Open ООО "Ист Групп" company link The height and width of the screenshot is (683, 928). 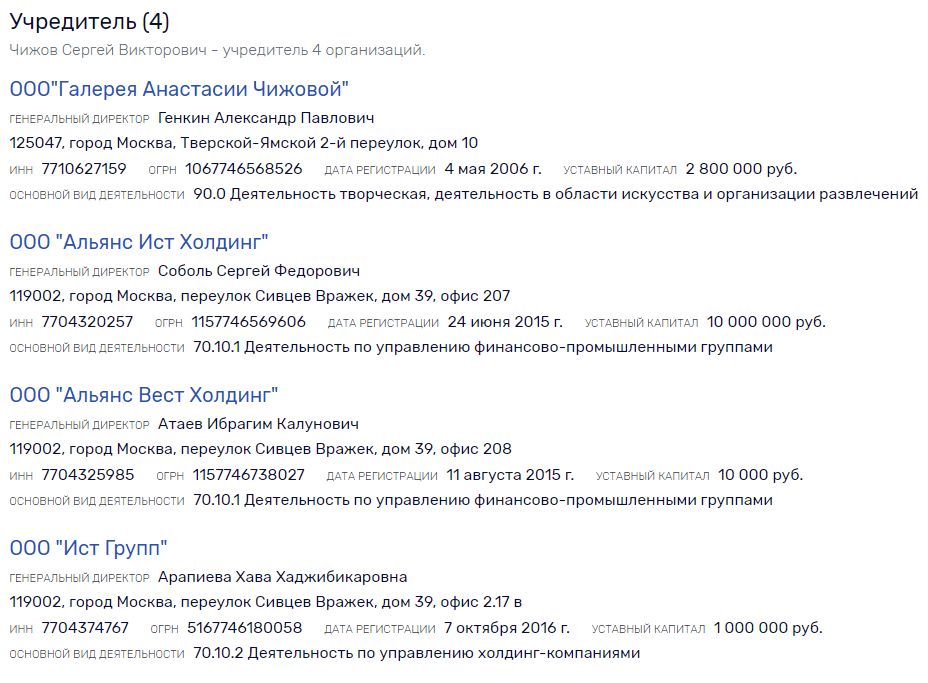point(88,548)
